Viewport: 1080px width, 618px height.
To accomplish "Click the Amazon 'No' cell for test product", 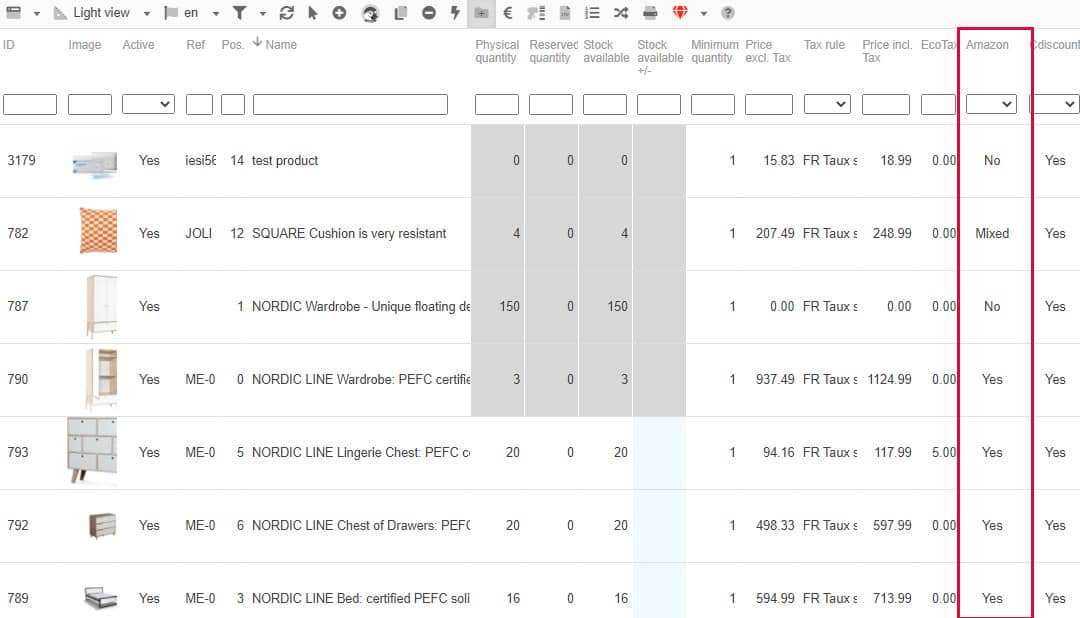I will [x=992, y=161].
